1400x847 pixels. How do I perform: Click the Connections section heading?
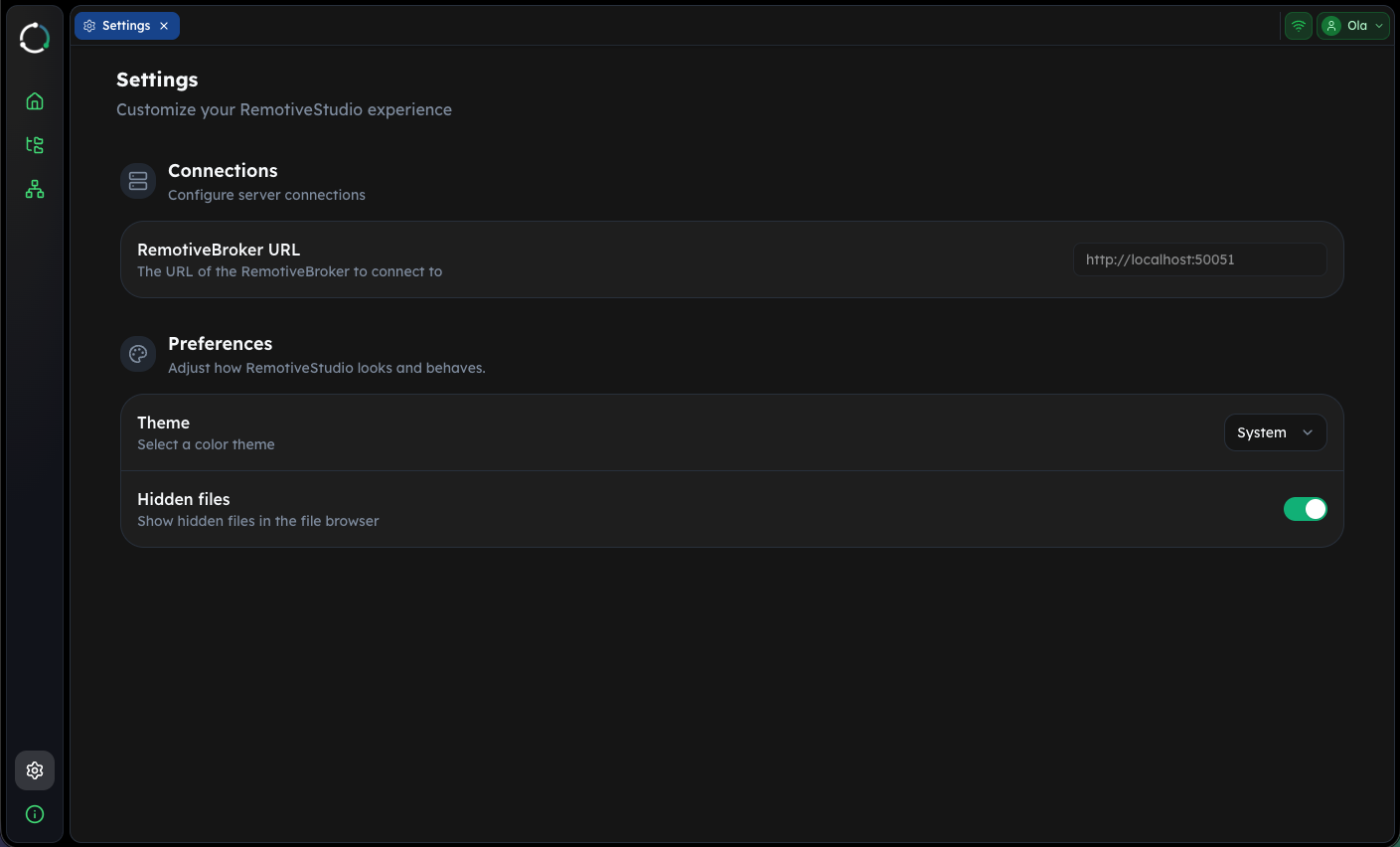pyautogui.click(x=223, y=170)
